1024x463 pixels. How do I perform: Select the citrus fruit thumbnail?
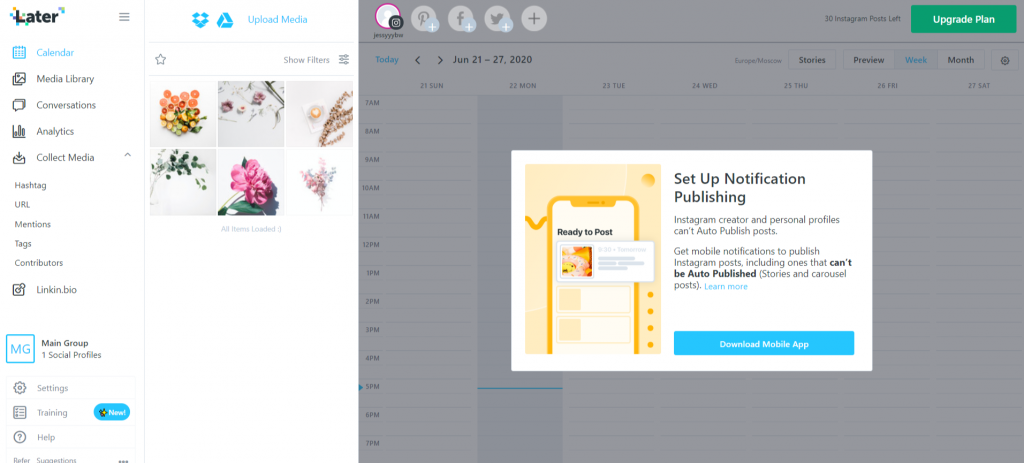(183, 114)
